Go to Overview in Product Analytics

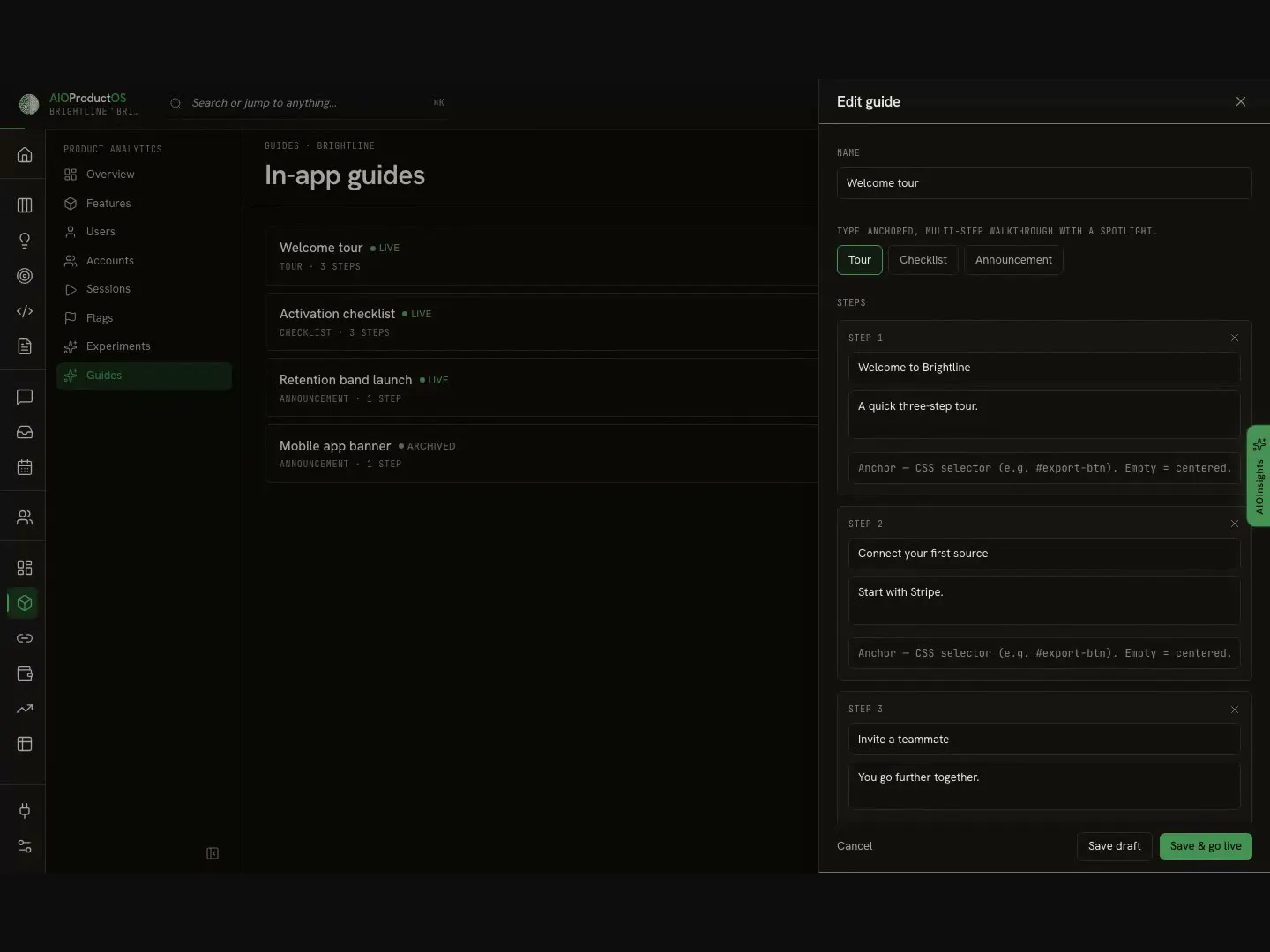click(x=144, y=175)
